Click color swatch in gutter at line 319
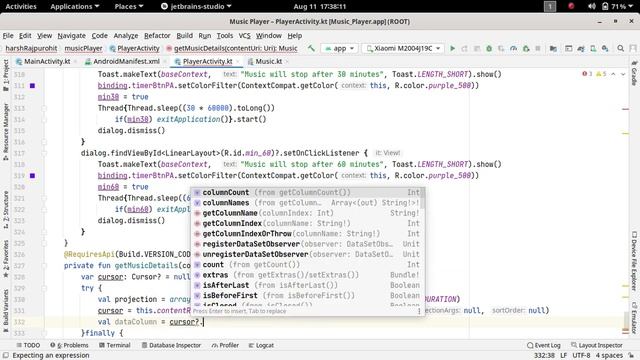 pyautogui.click(x=32, y=176)
